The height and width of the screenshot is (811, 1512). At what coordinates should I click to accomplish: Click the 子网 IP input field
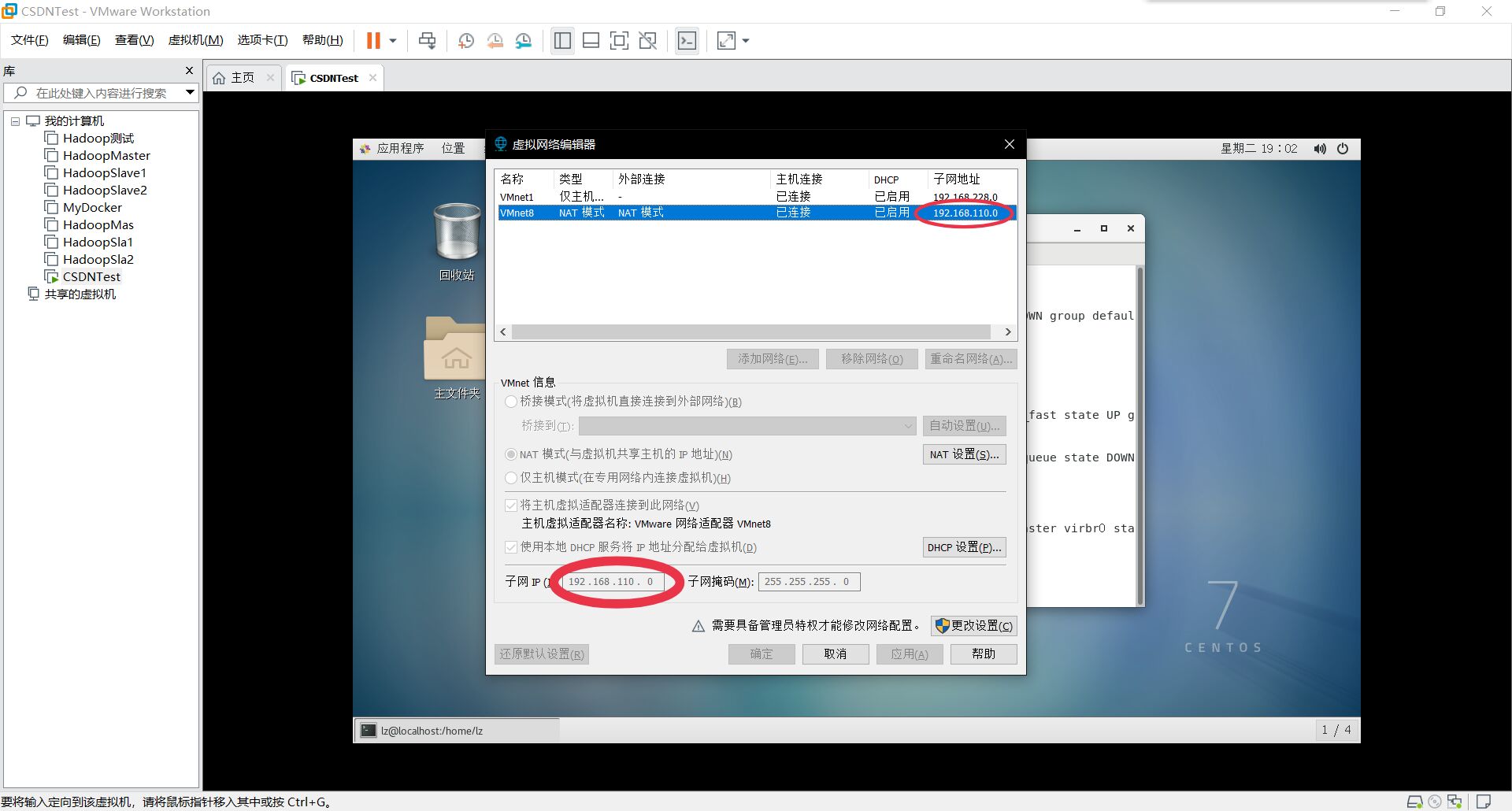click(613, 582)
